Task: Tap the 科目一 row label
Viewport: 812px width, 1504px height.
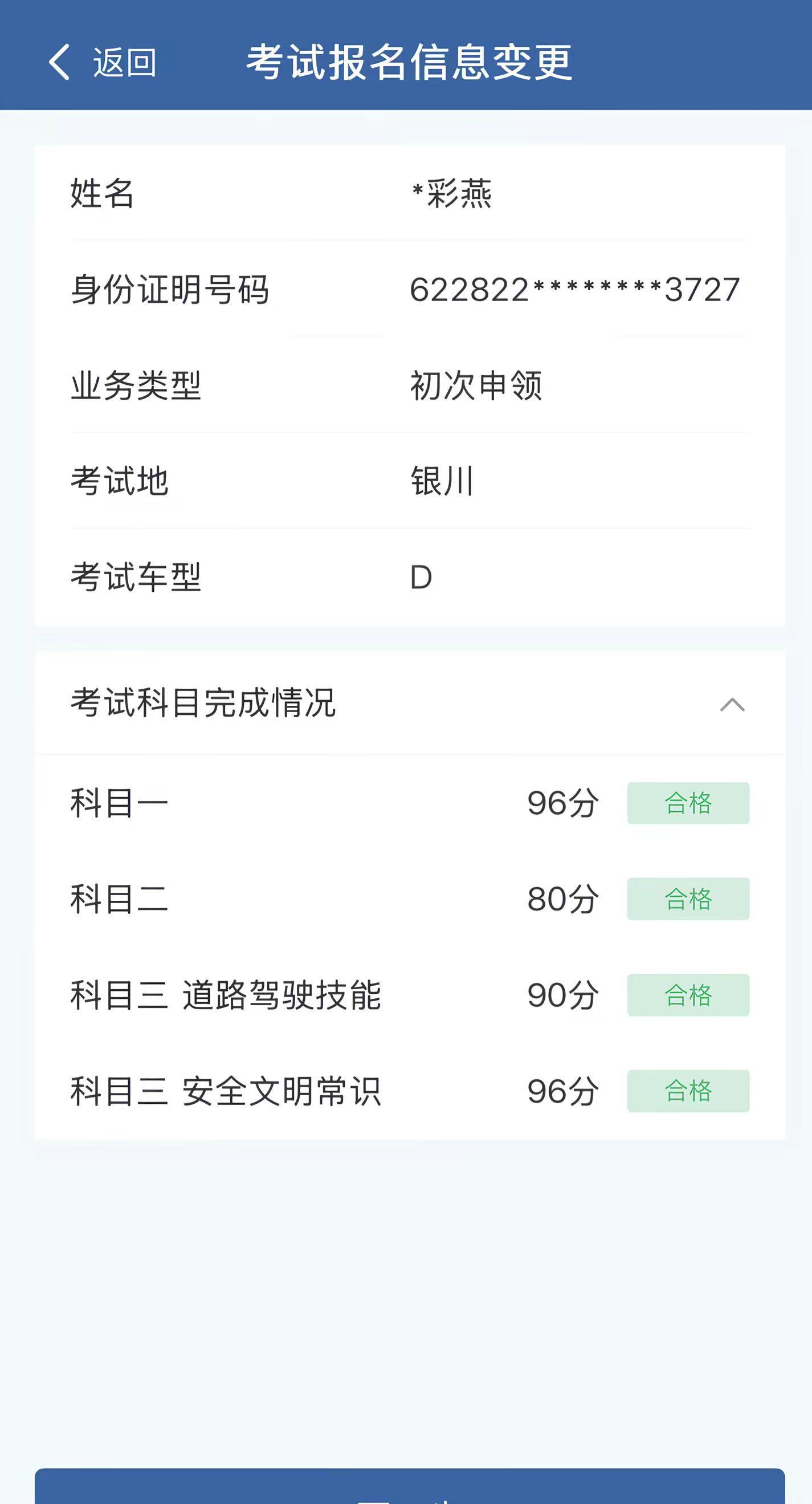Action: 119,803
